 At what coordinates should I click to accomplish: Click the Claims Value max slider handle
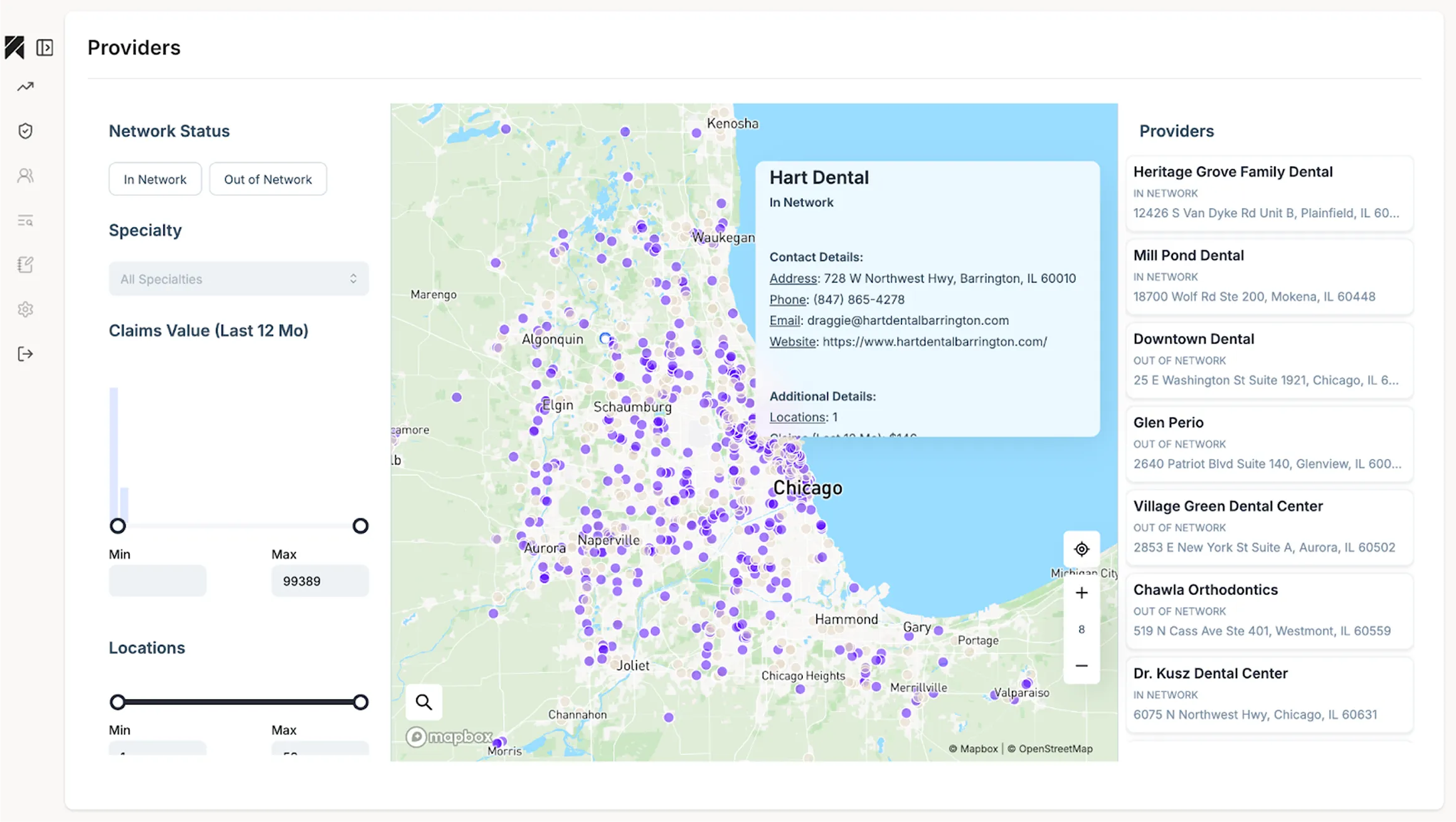[x=360, y=526]
